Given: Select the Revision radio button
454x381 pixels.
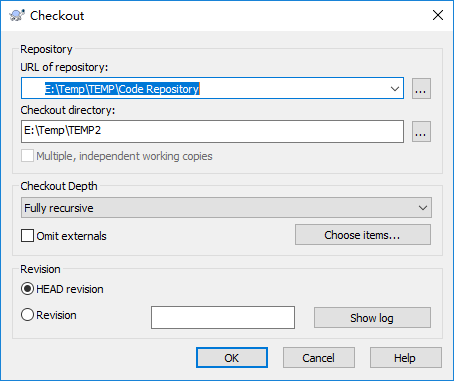Looking at the screenshot, I should [x=27, y=315].
